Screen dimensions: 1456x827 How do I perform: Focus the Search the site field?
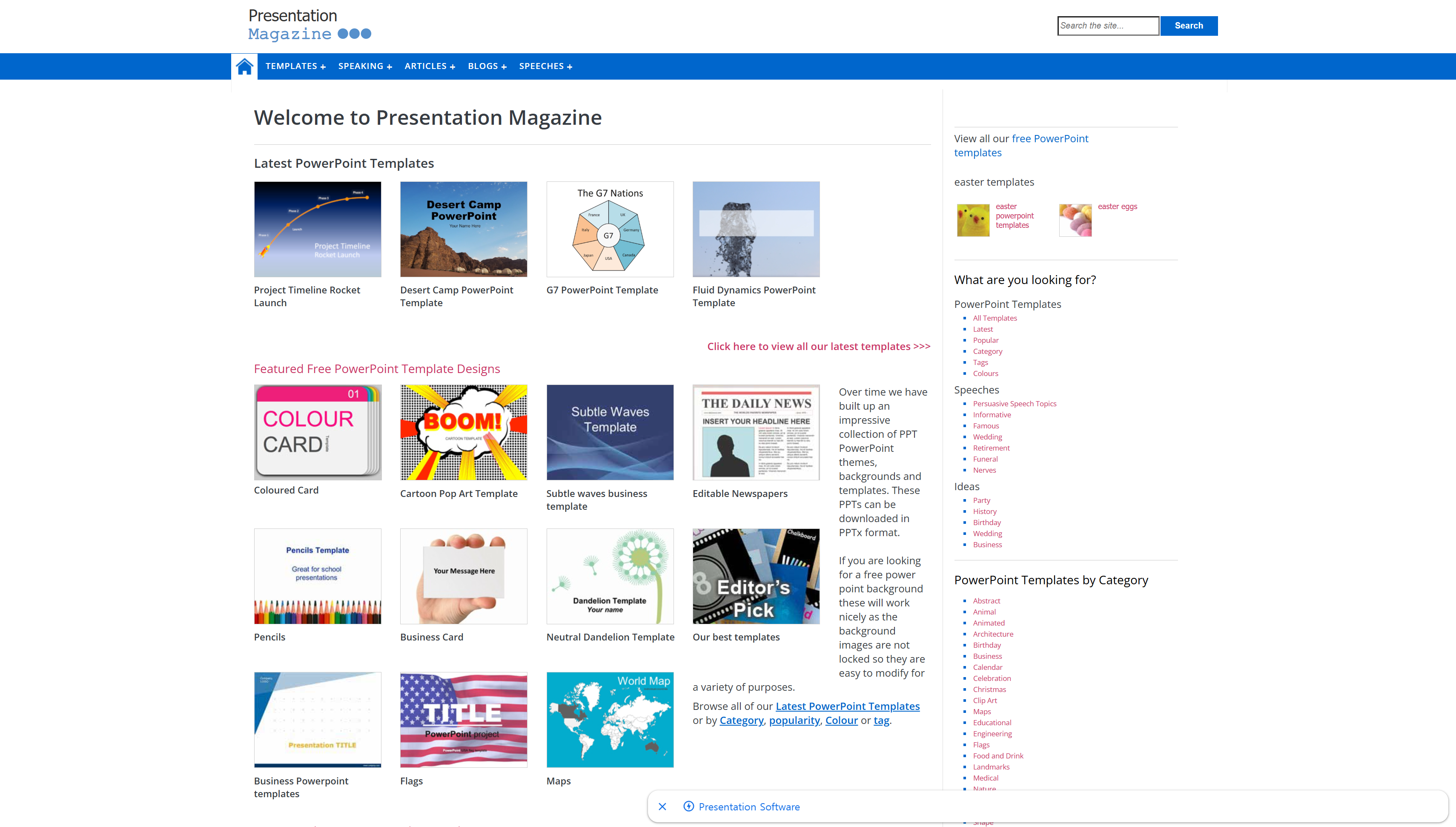[x=1107, y=26]
